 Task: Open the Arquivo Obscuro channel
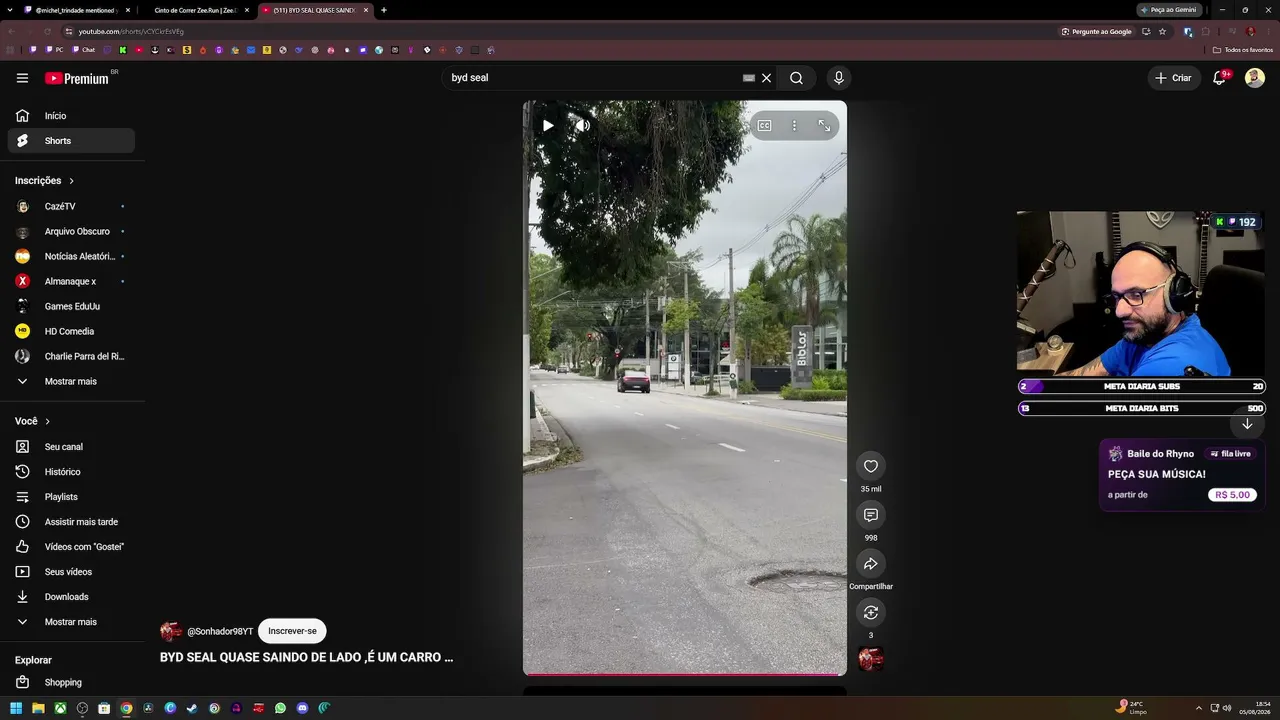click(71, 232)
